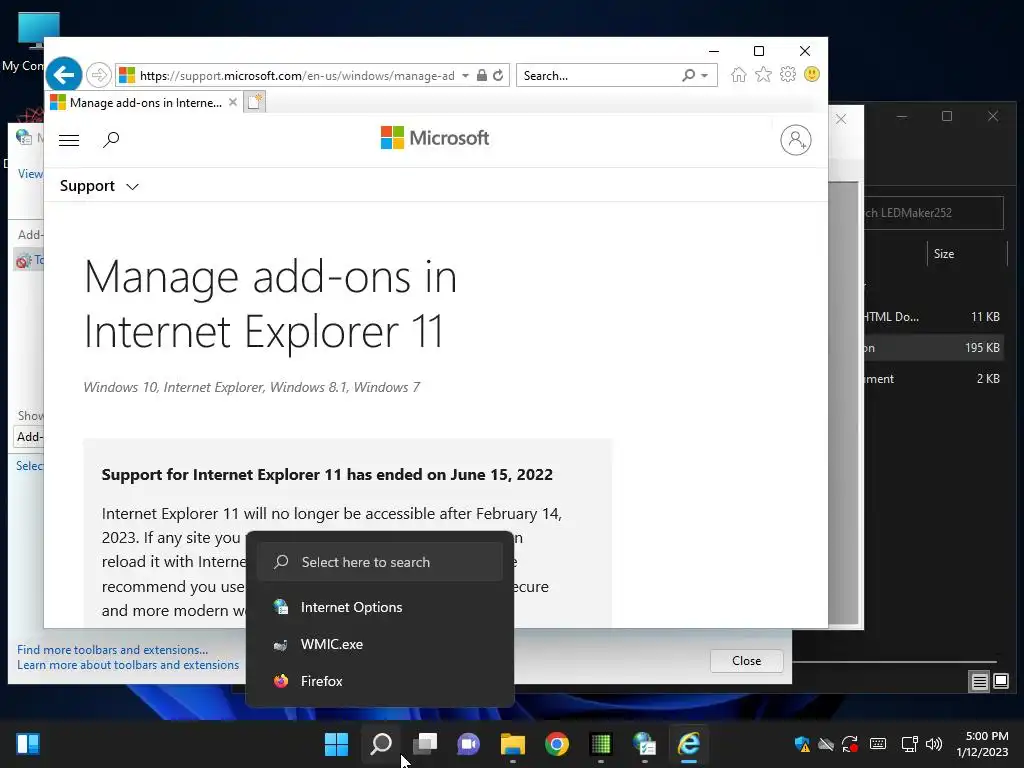Click the Microsoft logo
The image size is (1024, 768).
point(435,138)
